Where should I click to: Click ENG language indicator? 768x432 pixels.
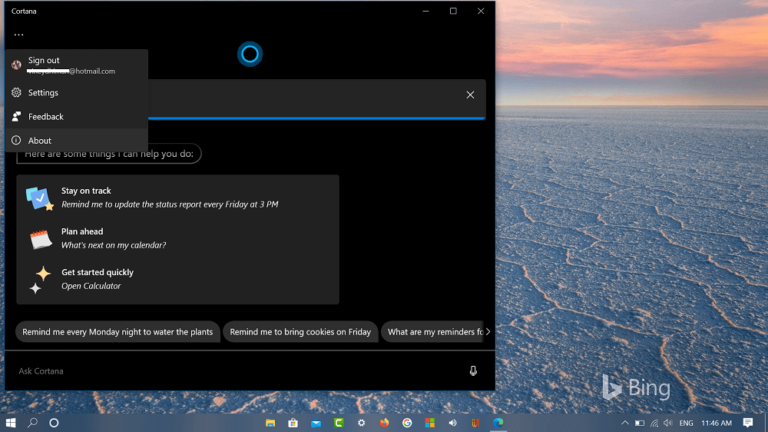click(x=686, y=423)
